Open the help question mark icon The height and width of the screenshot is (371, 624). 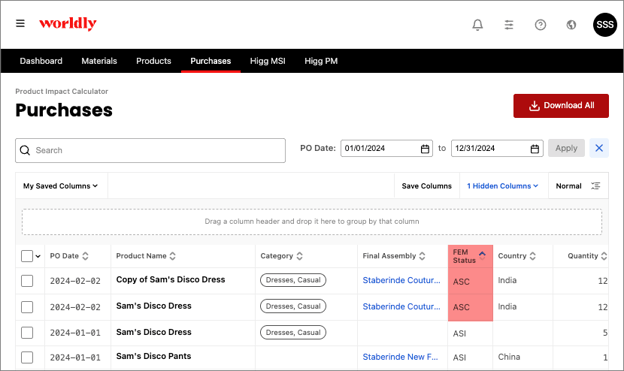(x=540, y=25)
